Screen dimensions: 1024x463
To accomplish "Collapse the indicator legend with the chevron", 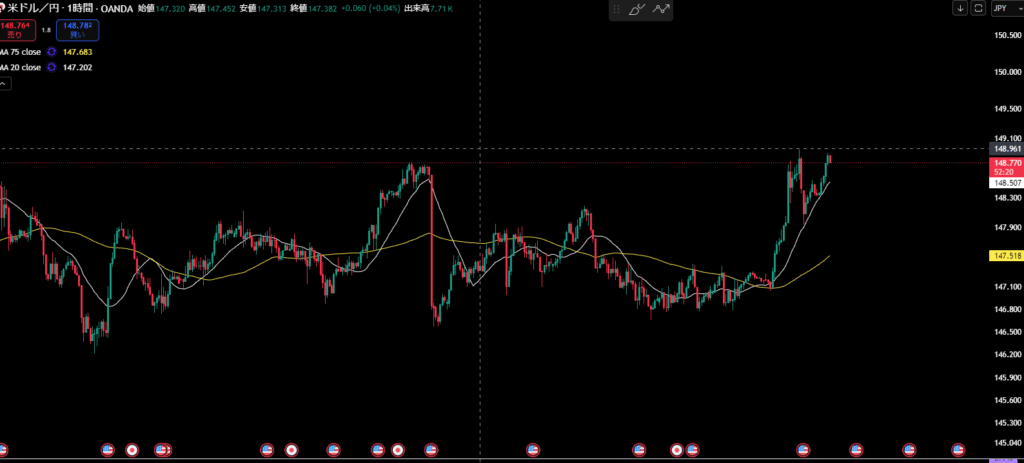I will pos(4,85).
